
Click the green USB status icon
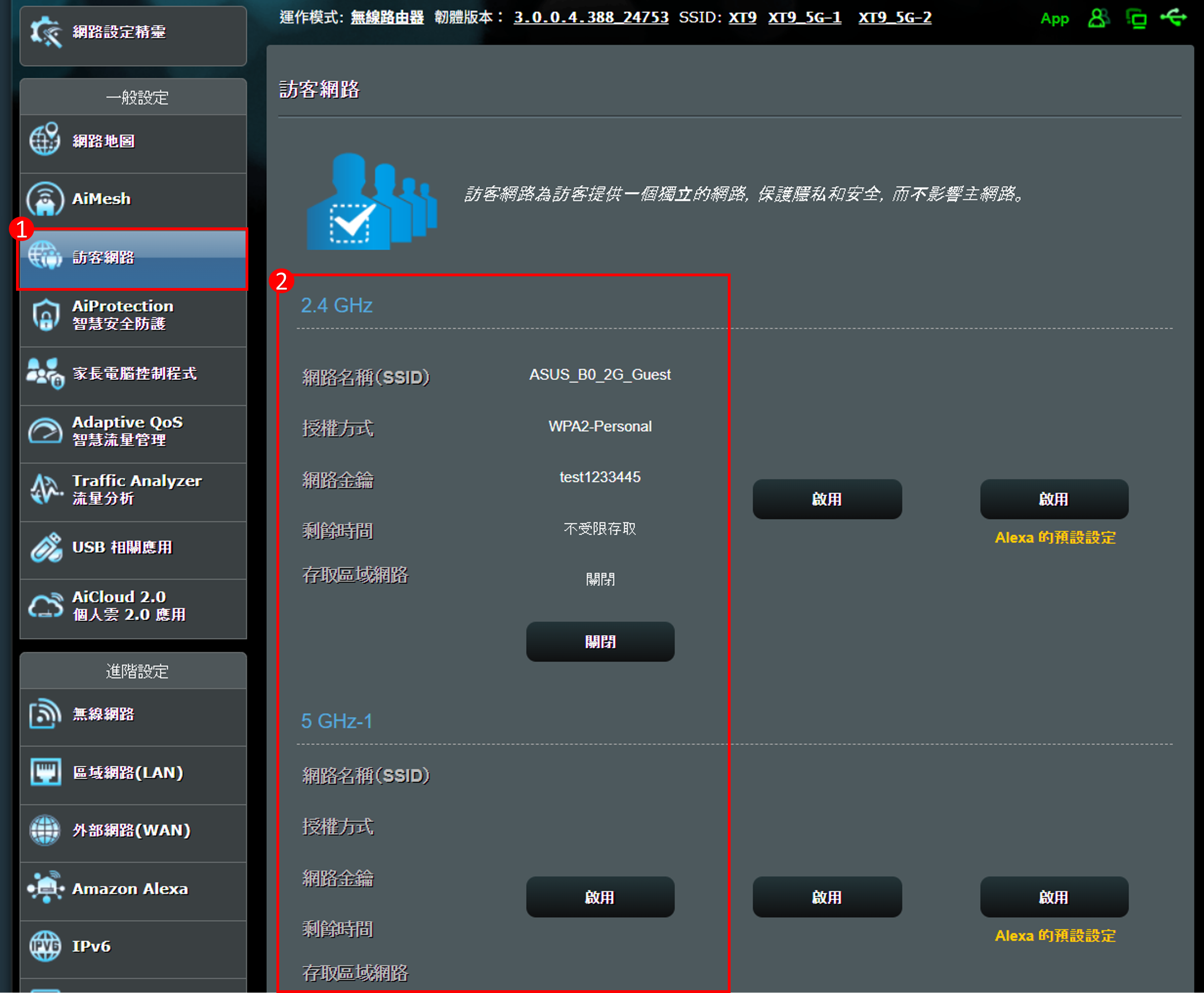tap(1173, 17)
